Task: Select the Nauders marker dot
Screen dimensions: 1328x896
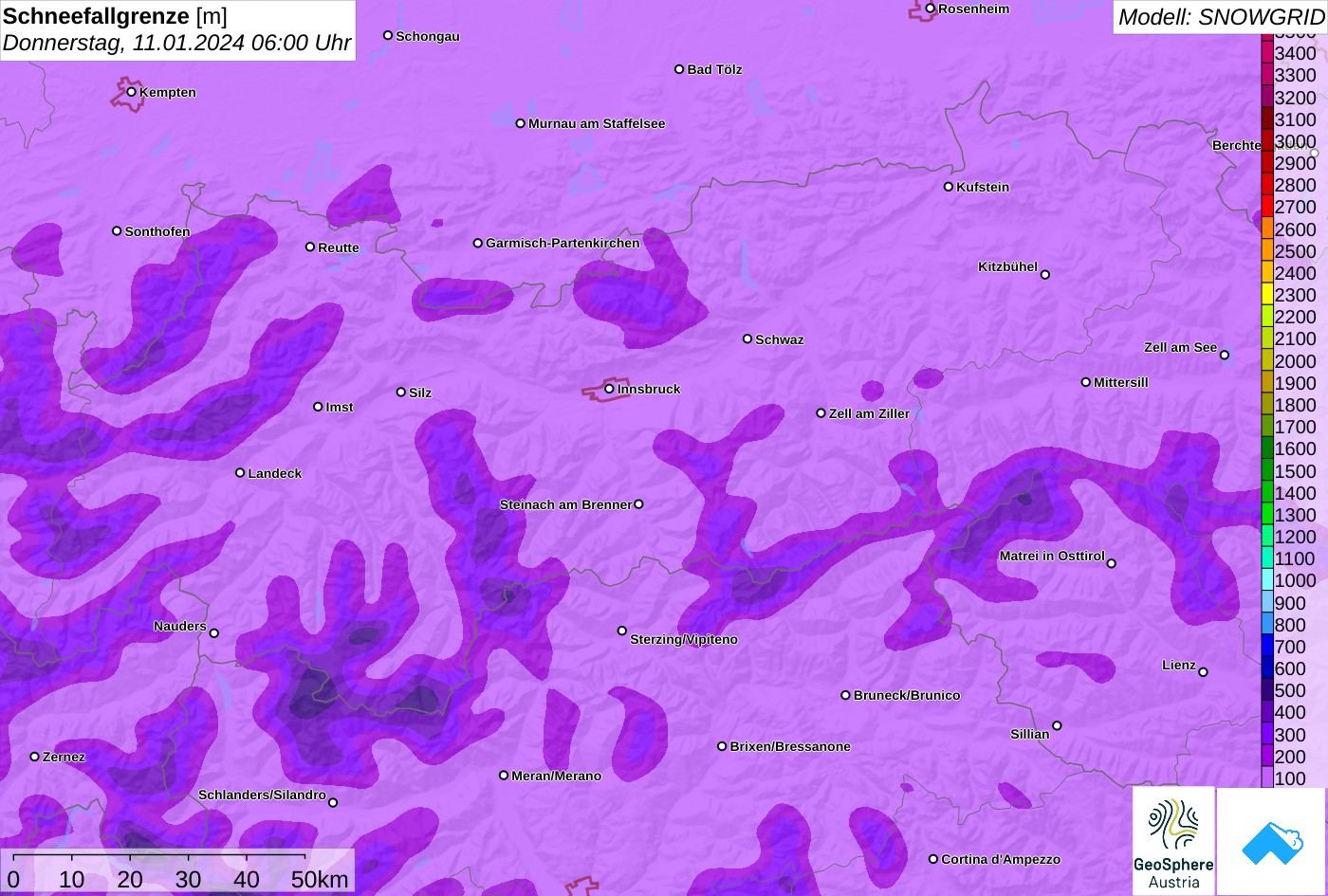Action: (x=213, y=633)
